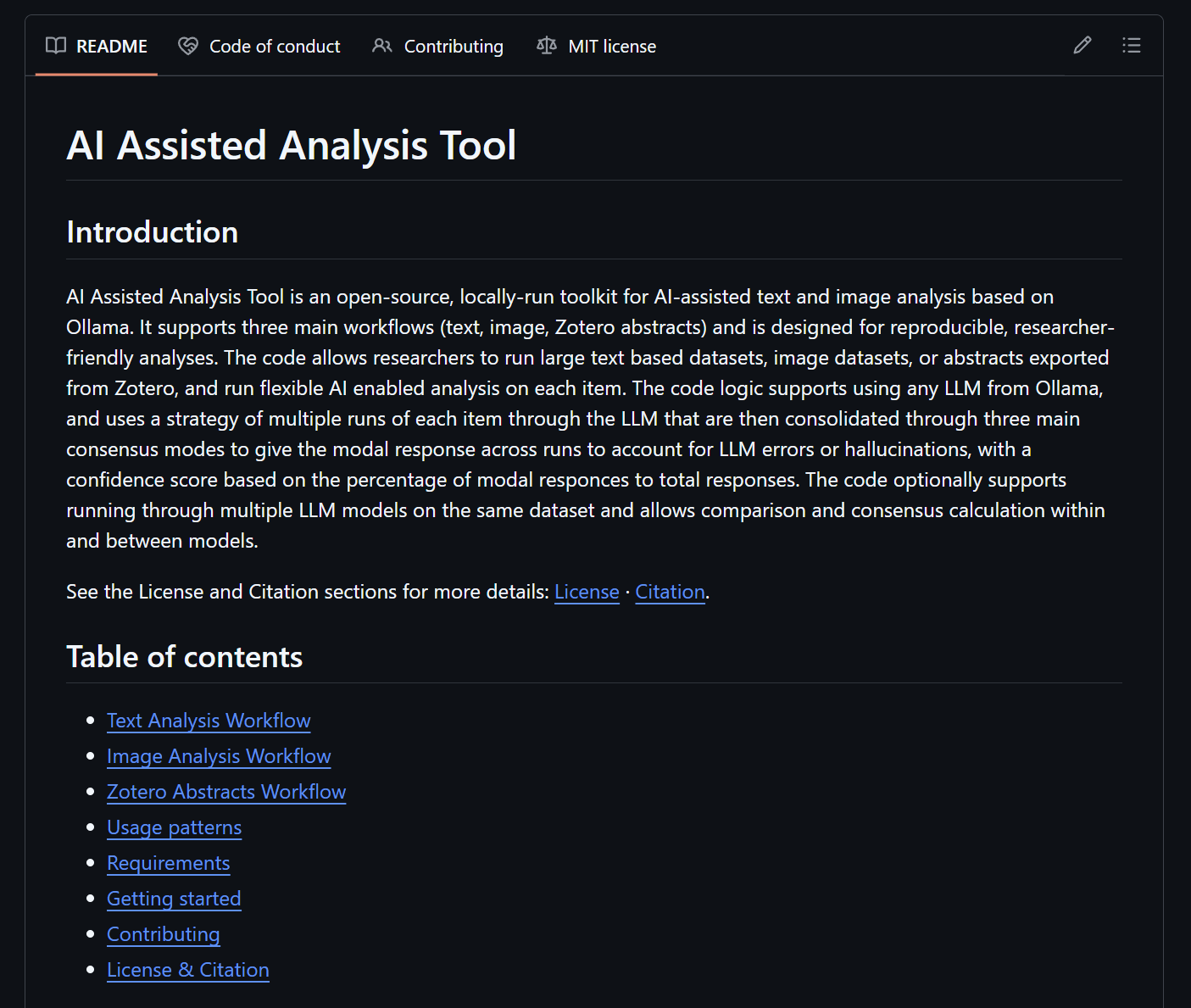
Task: Open the MIT license tab
Action: (x=610, y=46)
